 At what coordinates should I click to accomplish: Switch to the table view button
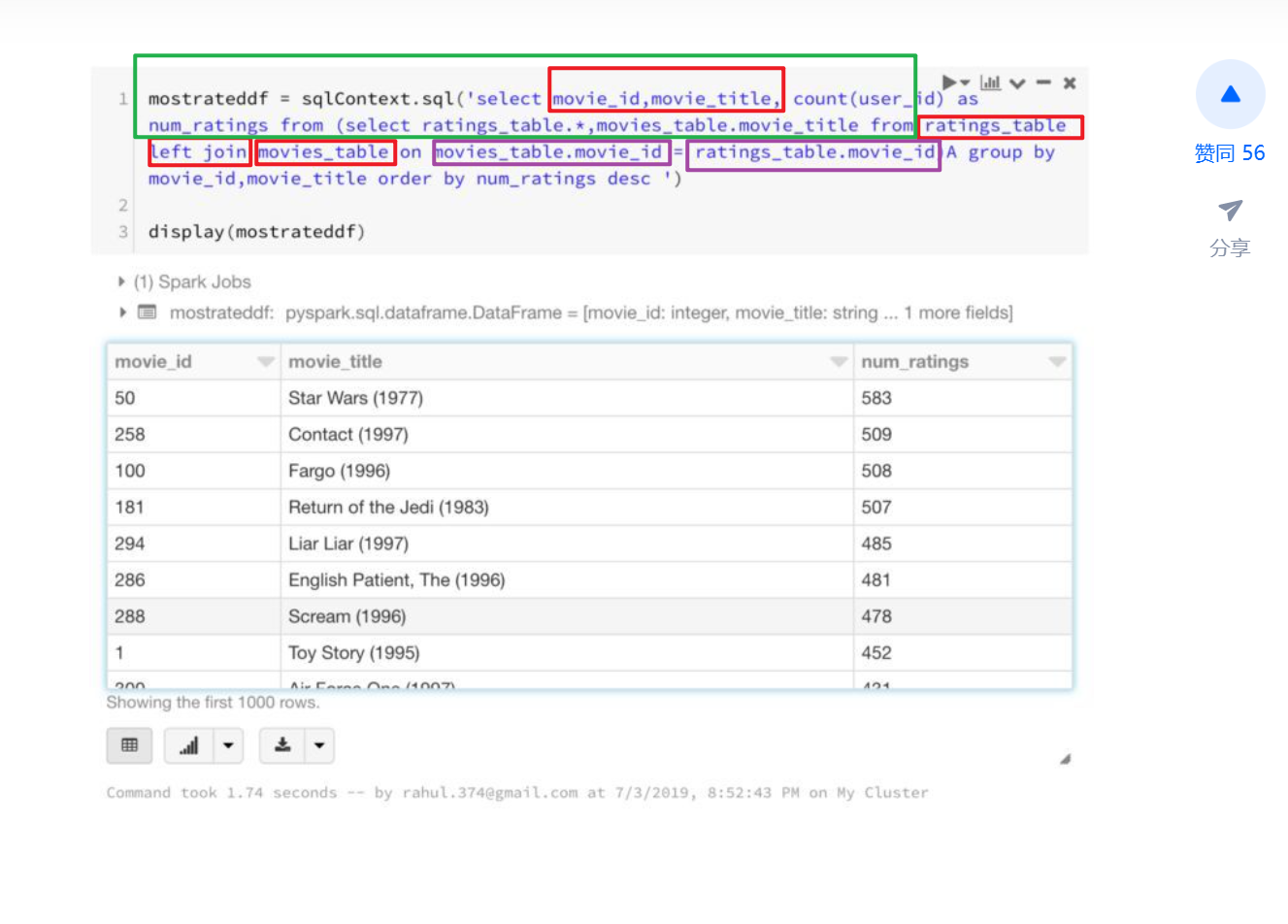click(x=129, y=745)
